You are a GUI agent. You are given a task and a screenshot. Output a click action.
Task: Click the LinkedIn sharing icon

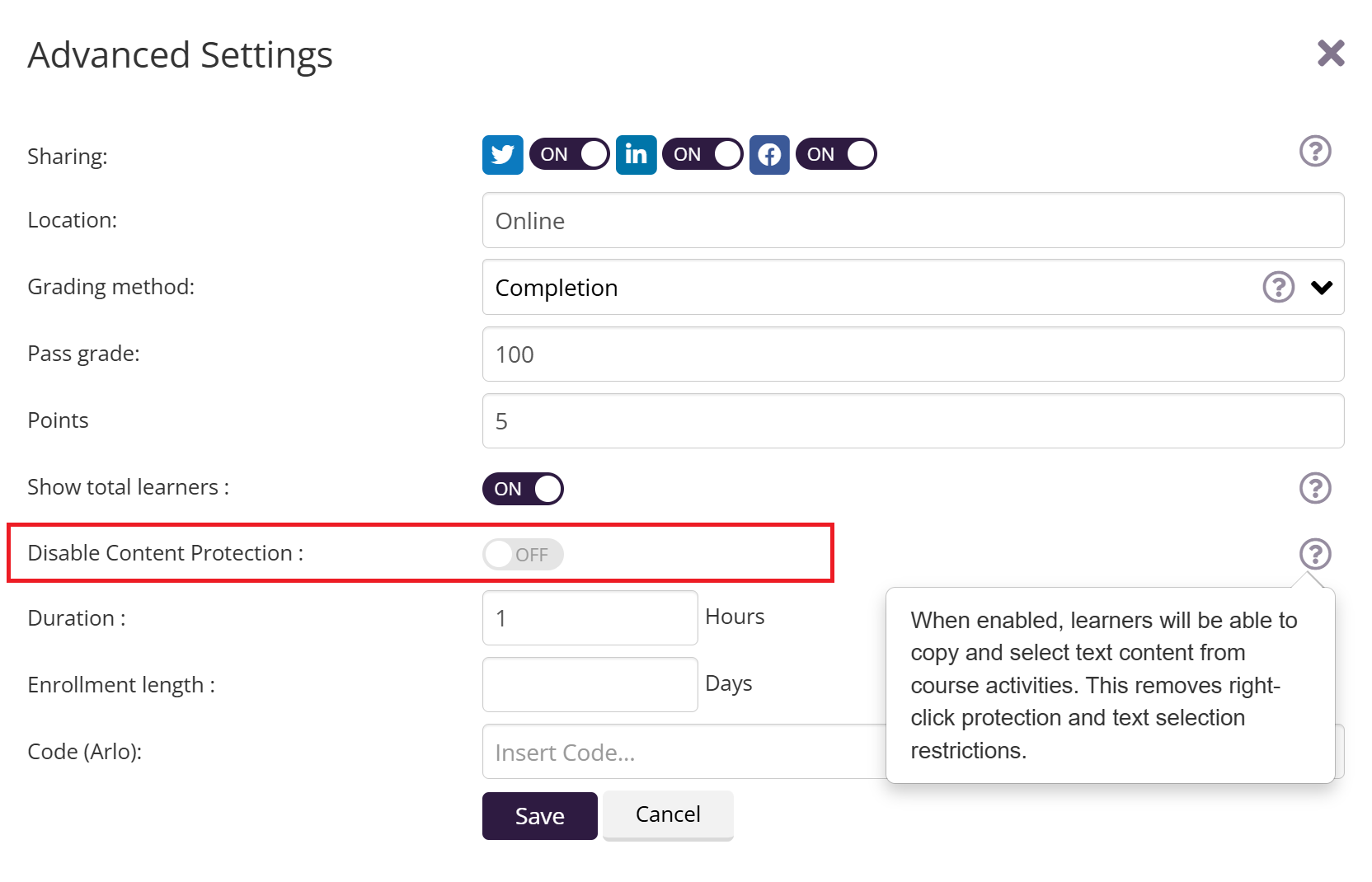636,155
